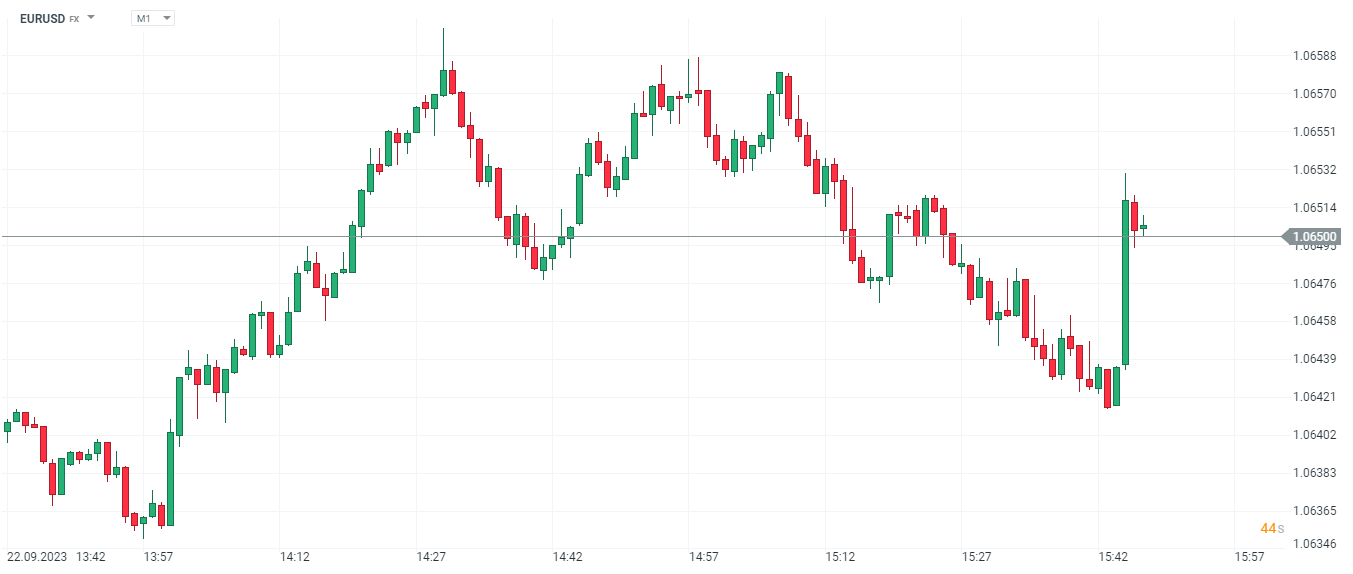Select the 1.06500 current price tag
This screenshot has height=574, width=1353.
tap(1313, 237)
